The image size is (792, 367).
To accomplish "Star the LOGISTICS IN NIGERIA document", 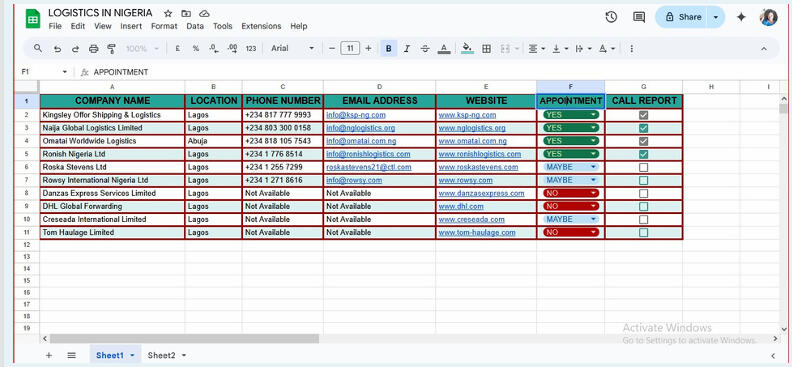I will coord(168,14).
